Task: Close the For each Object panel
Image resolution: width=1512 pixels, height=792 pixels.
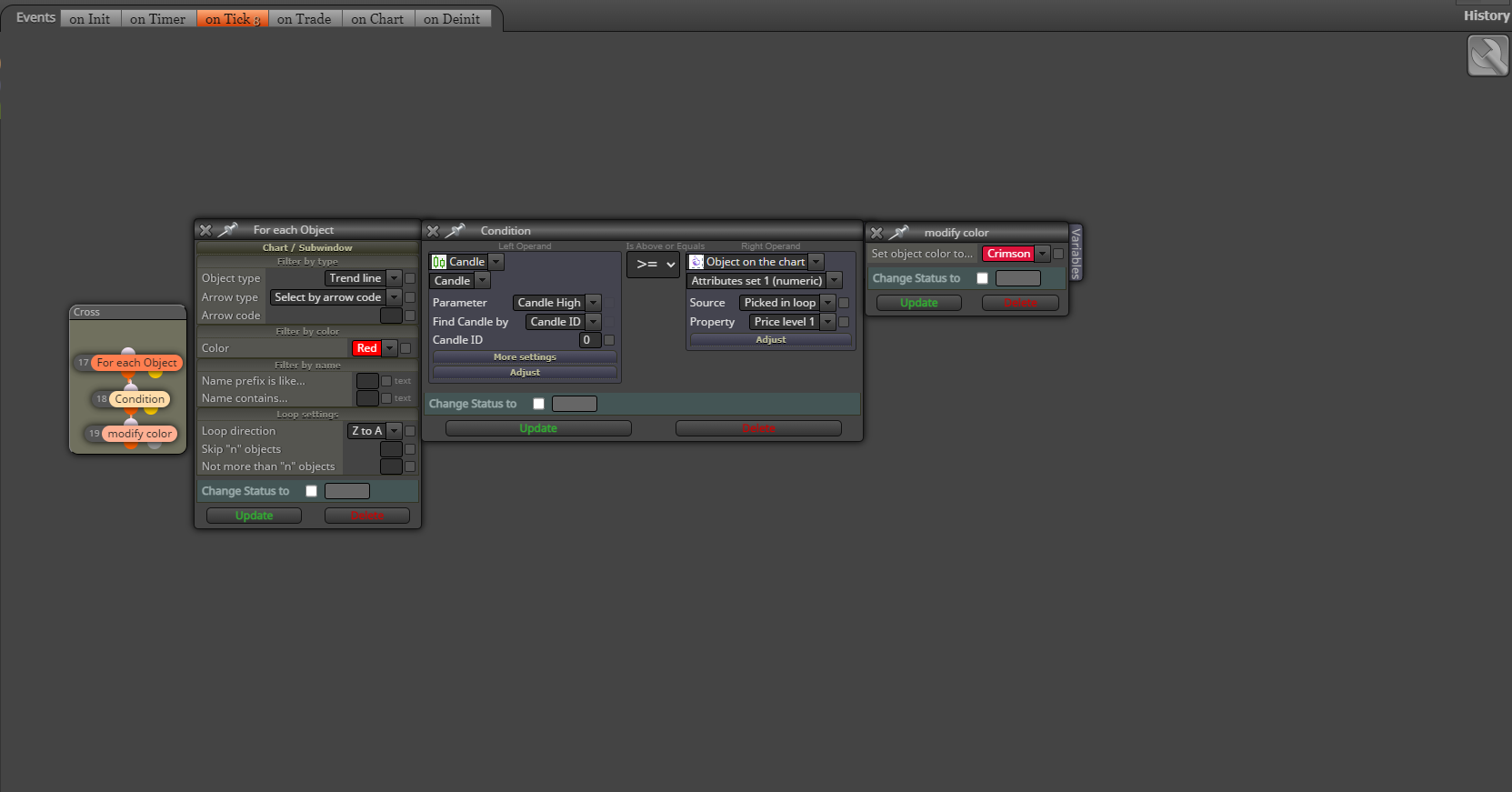Action: 205,231
